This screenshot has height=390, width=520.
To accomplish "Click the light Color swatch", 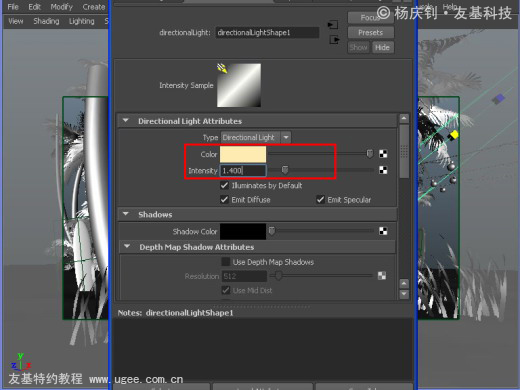I will coord(243,154).
